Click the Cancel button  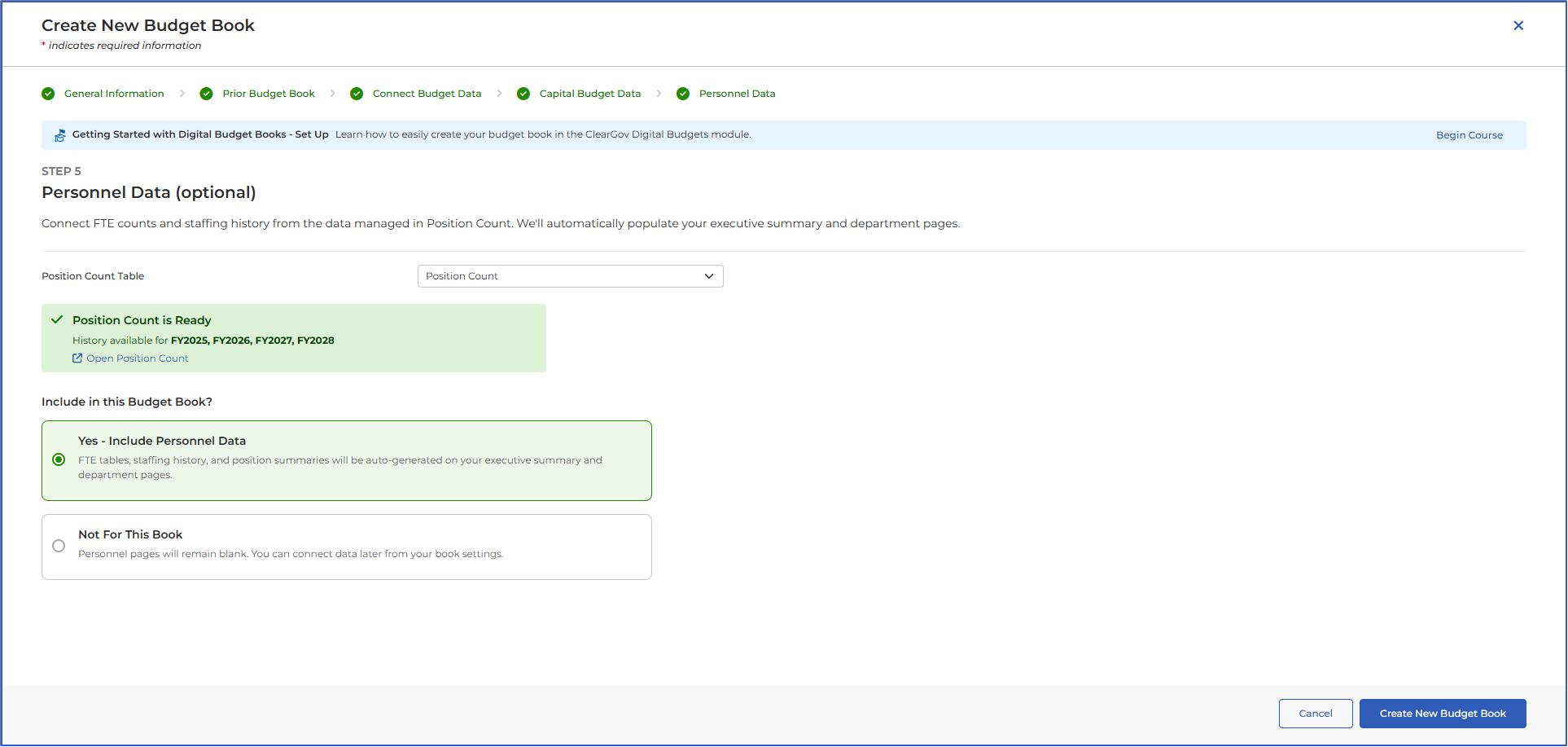tap(1316, 714)
